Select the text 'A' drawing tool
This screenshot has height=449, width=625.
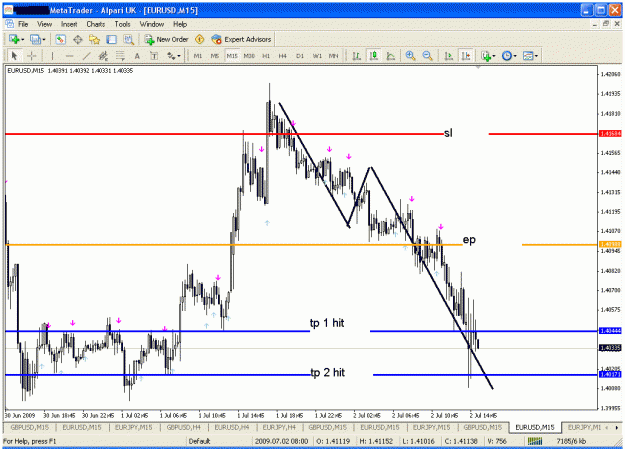click(x=137, y=56)
